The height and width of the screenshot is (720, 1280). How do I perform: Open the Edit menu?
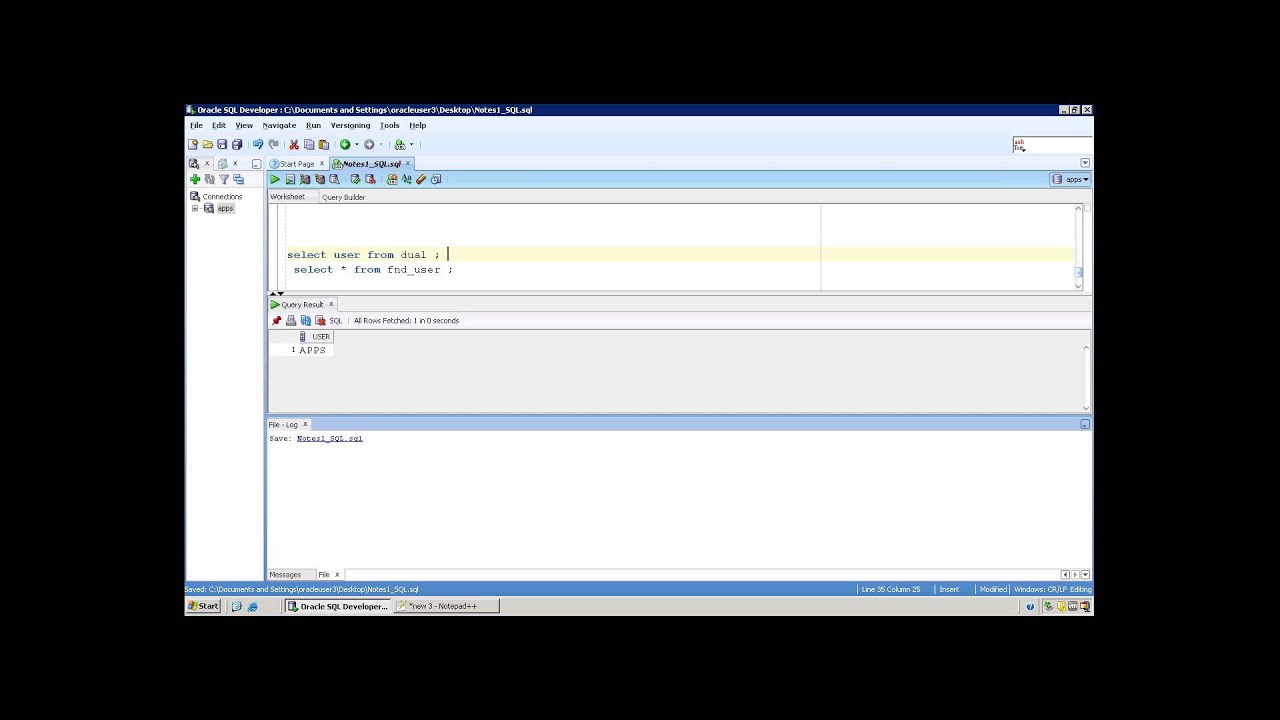pos(219,125)
